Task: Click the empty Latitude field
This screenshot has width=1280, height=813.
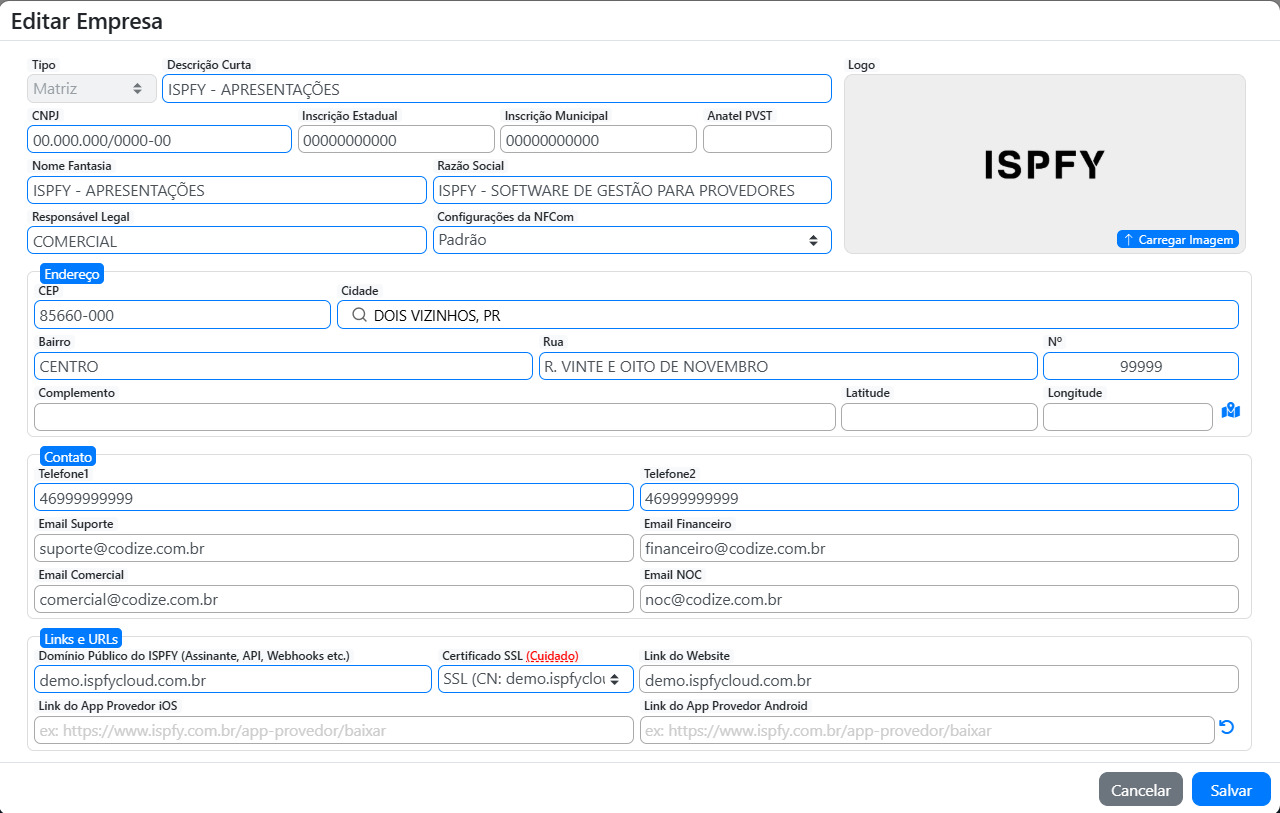Action: [x=938, y=416]
